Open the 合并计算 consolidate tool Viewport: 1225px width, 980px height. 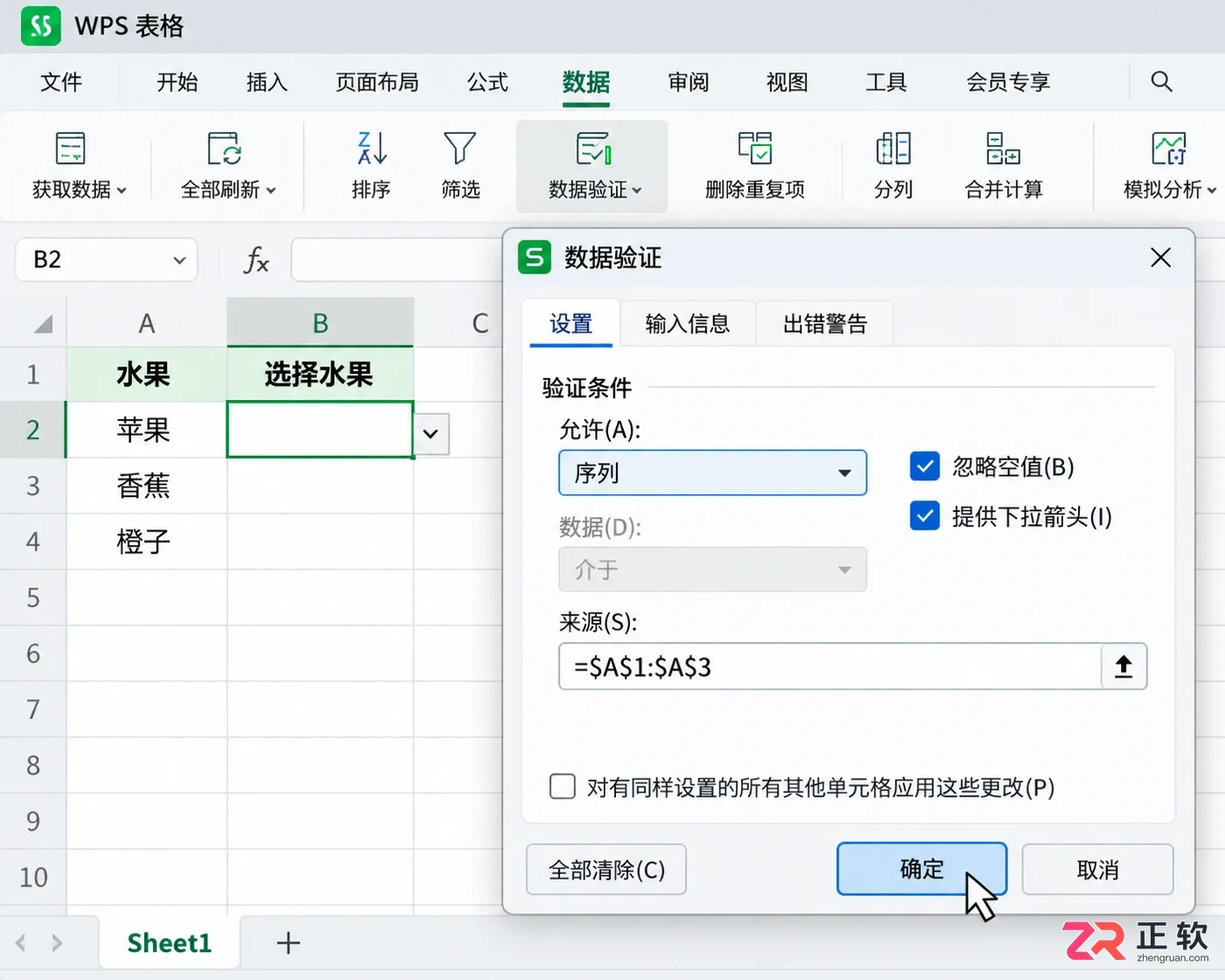pos(1003,166)
